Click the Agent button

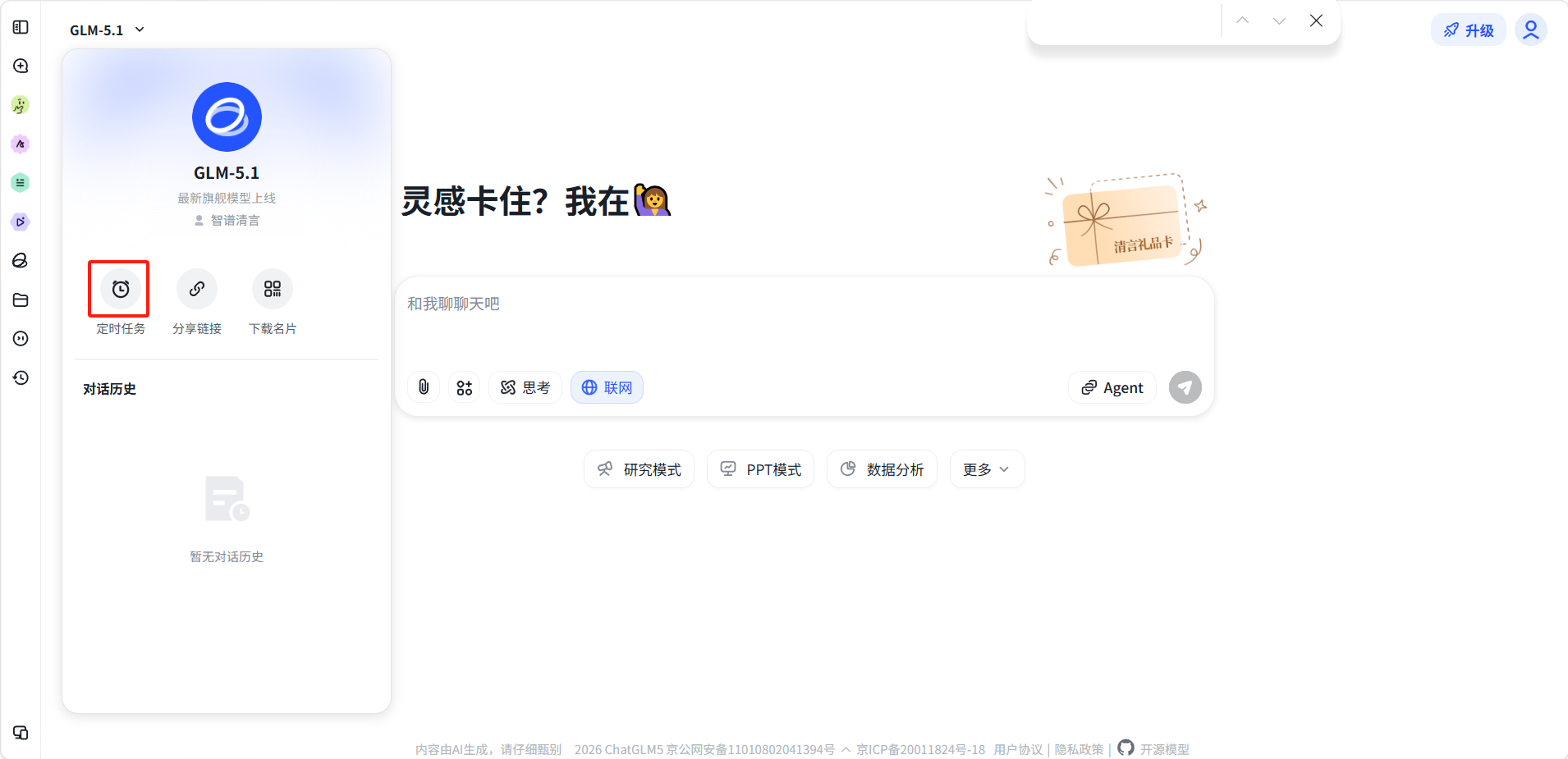point(1112,387)
